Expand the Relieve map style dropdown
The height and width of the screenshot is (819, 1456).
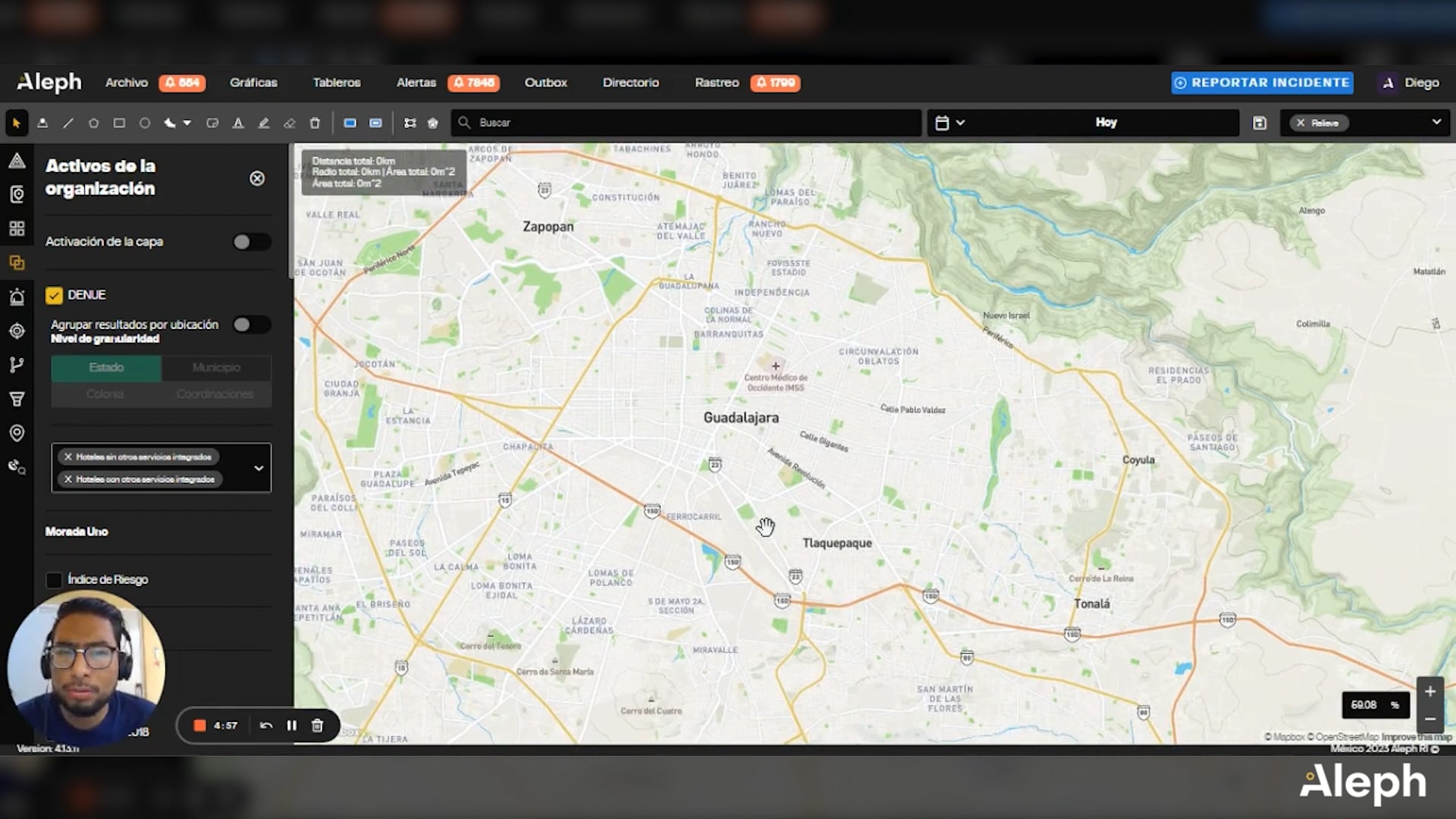coord(1436,122)
